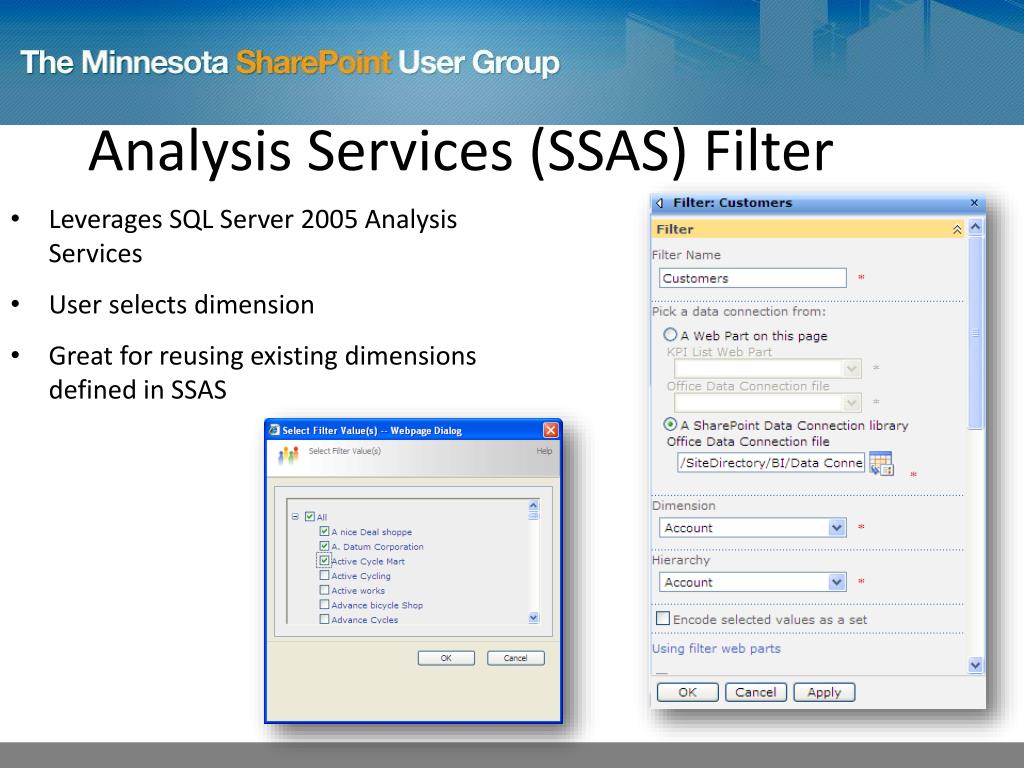Uncheck 'A. Datum Corporation' checkbox
This screenshot has width=1024, height=768.
click(325, 546)
